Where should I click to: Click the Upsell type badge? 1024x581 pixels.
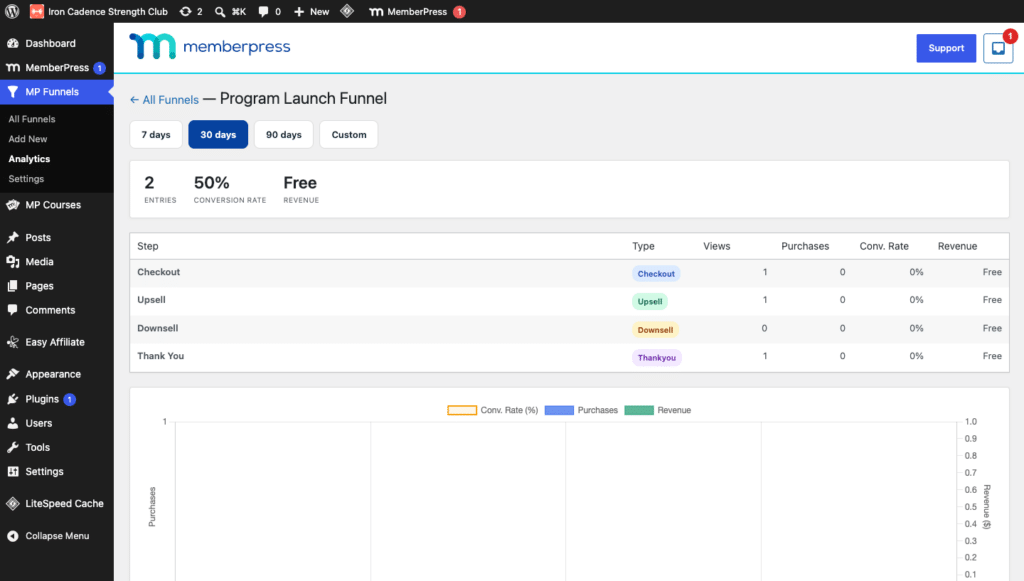pyautogui.click(x=650, y=302)
